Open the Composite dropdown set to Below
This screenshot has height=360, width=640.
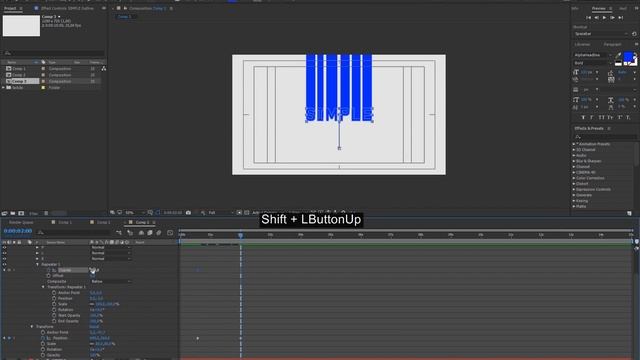(x=111, y=282)
